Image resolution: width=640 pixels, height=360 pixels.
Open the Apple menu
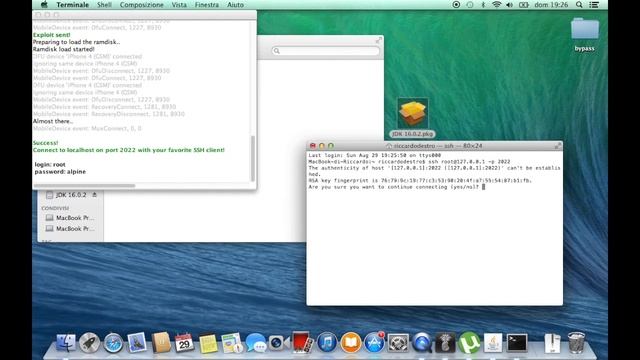(x=44, y=5)
